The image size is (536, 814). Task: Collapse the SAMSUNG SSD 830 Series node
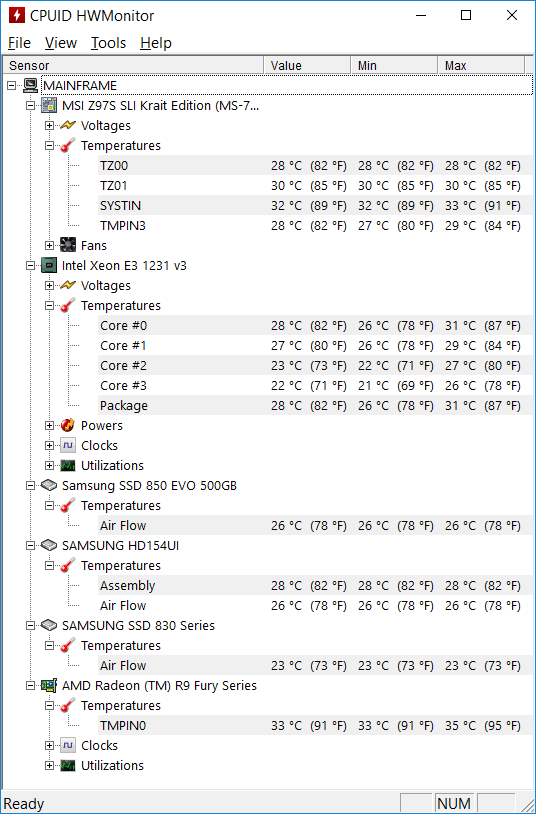click(x=31, y=626)
